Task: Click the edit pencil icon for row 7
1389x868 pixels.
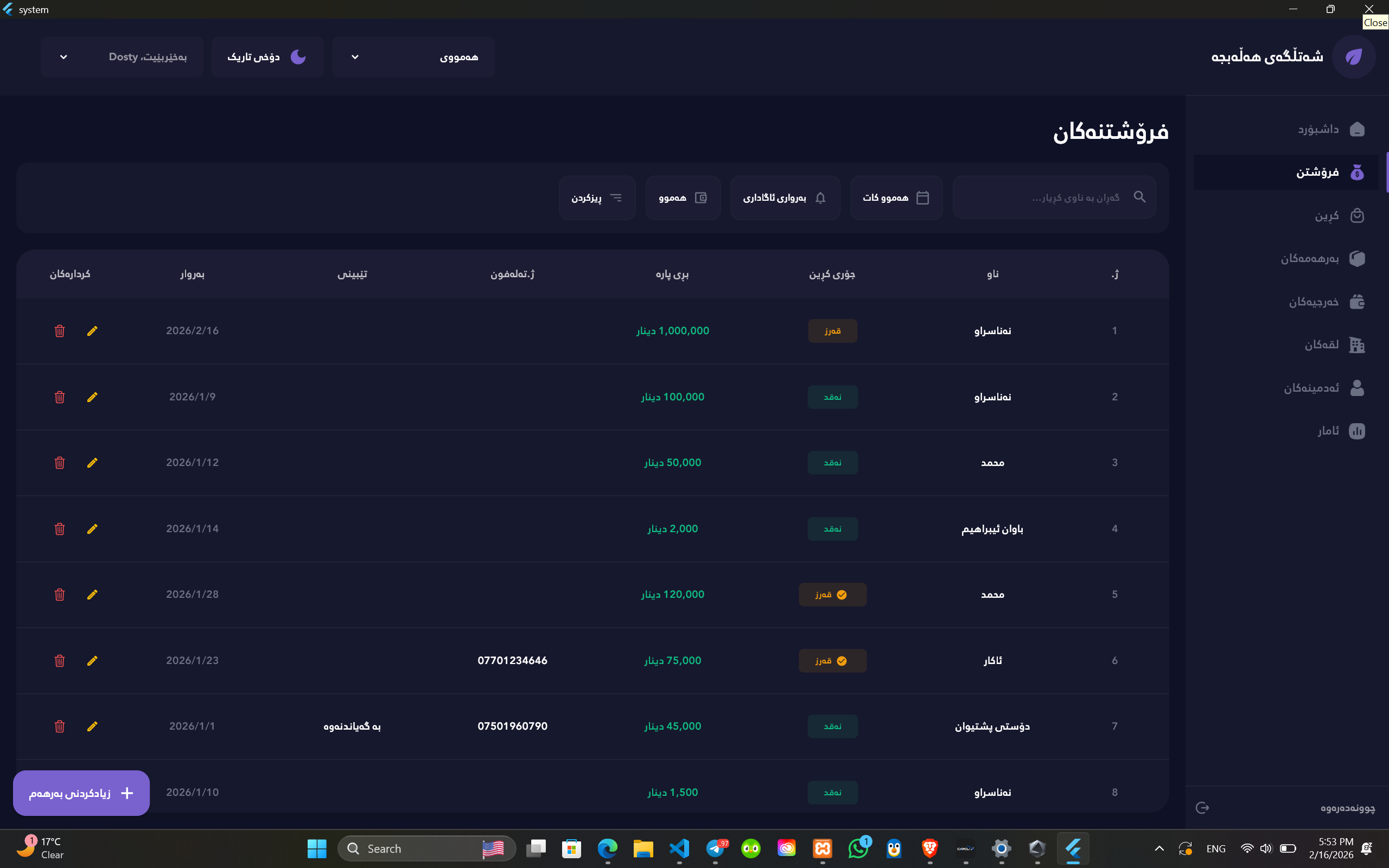Action: (x=92, y=726)
